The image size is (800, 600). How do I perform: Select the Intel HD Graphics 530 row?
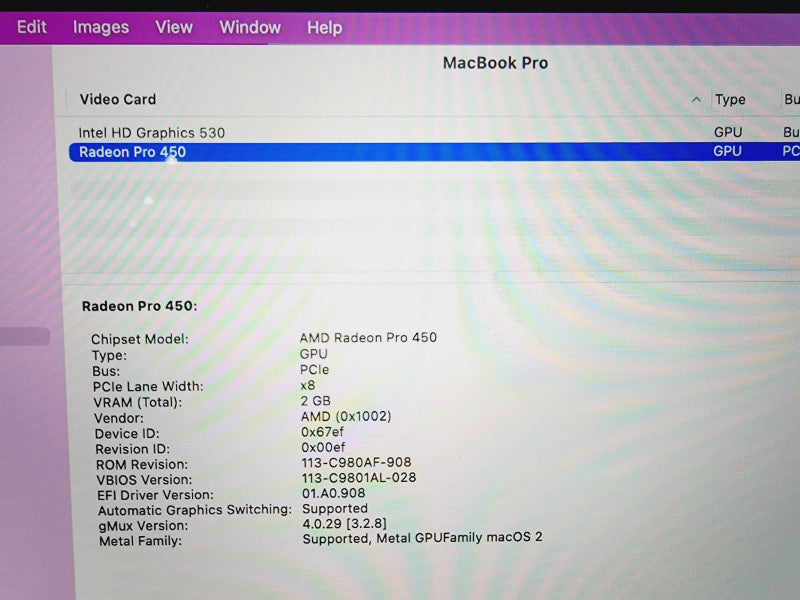point(434,133)
